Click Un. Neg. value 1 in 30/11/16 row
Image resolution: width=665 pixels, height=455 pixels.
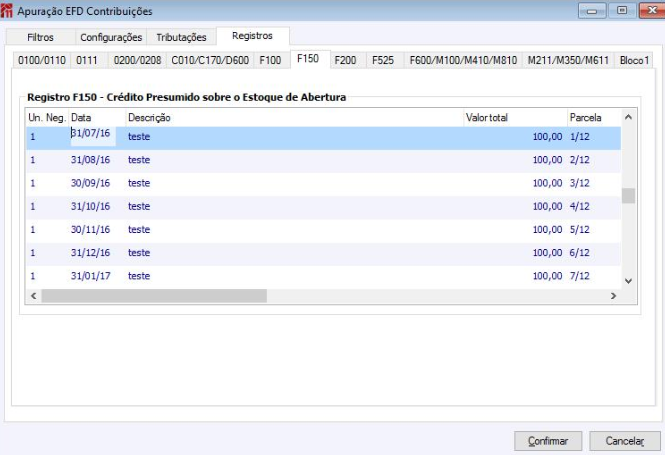tap(33, 229)
